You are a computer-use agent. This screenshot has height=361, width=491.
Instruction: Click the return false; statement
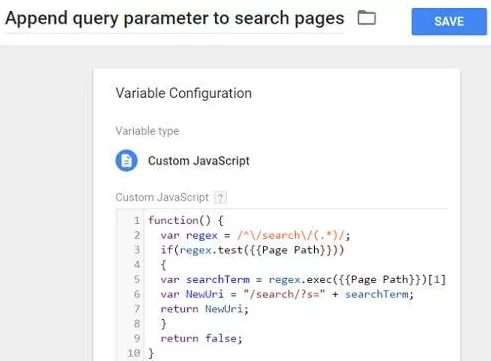[x=201, y=338]
